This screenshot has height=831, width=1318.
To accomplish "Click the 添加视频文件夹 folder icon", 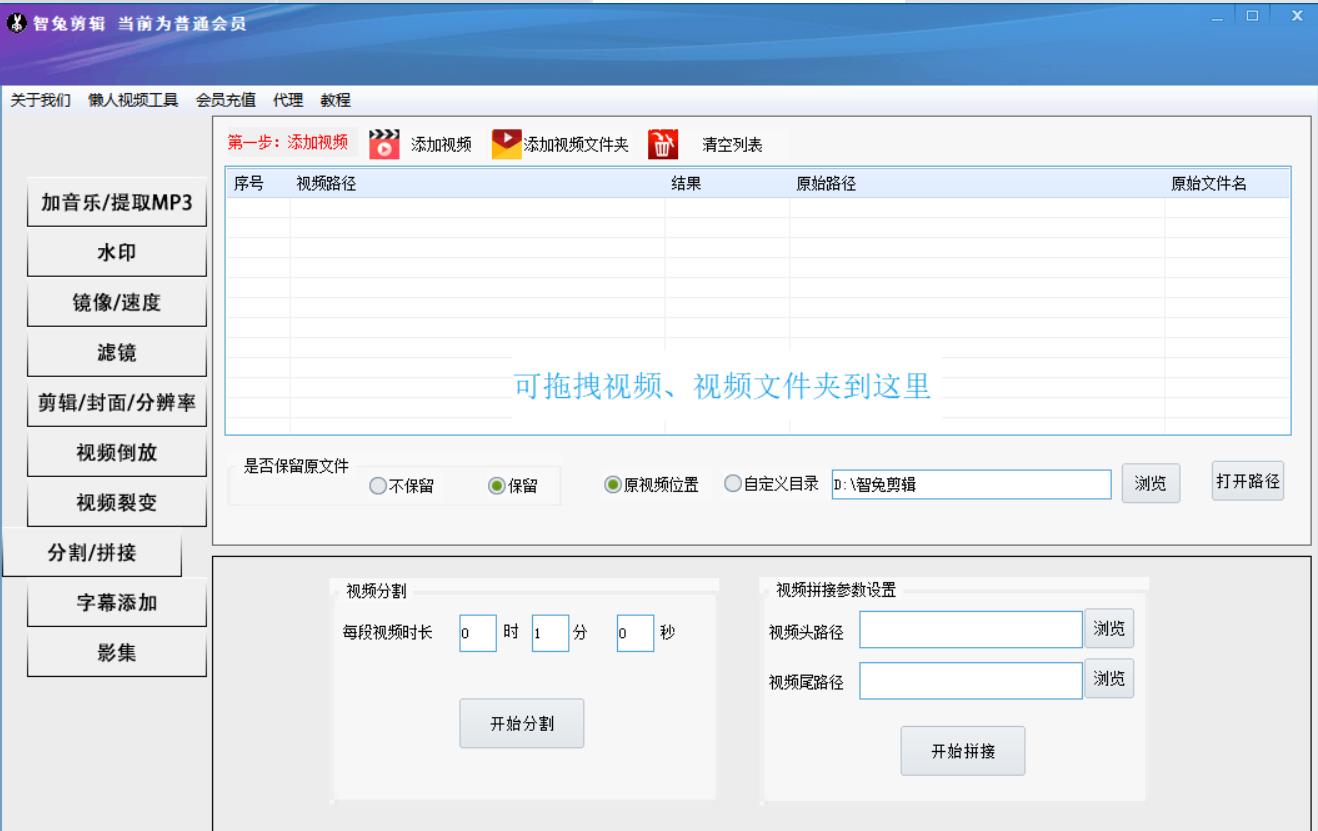I will point(507,143).
